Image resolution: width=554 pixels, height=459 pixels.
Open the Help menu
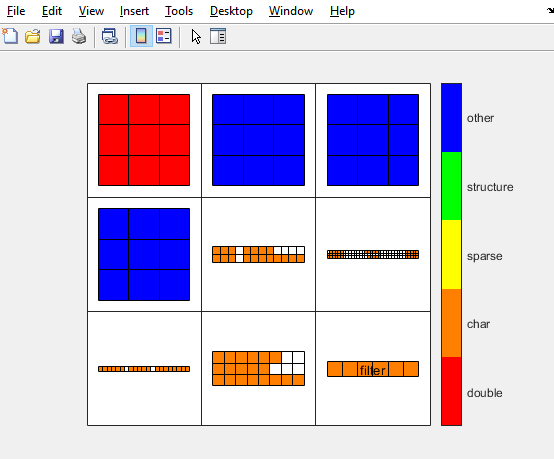(x=342, y=11)
